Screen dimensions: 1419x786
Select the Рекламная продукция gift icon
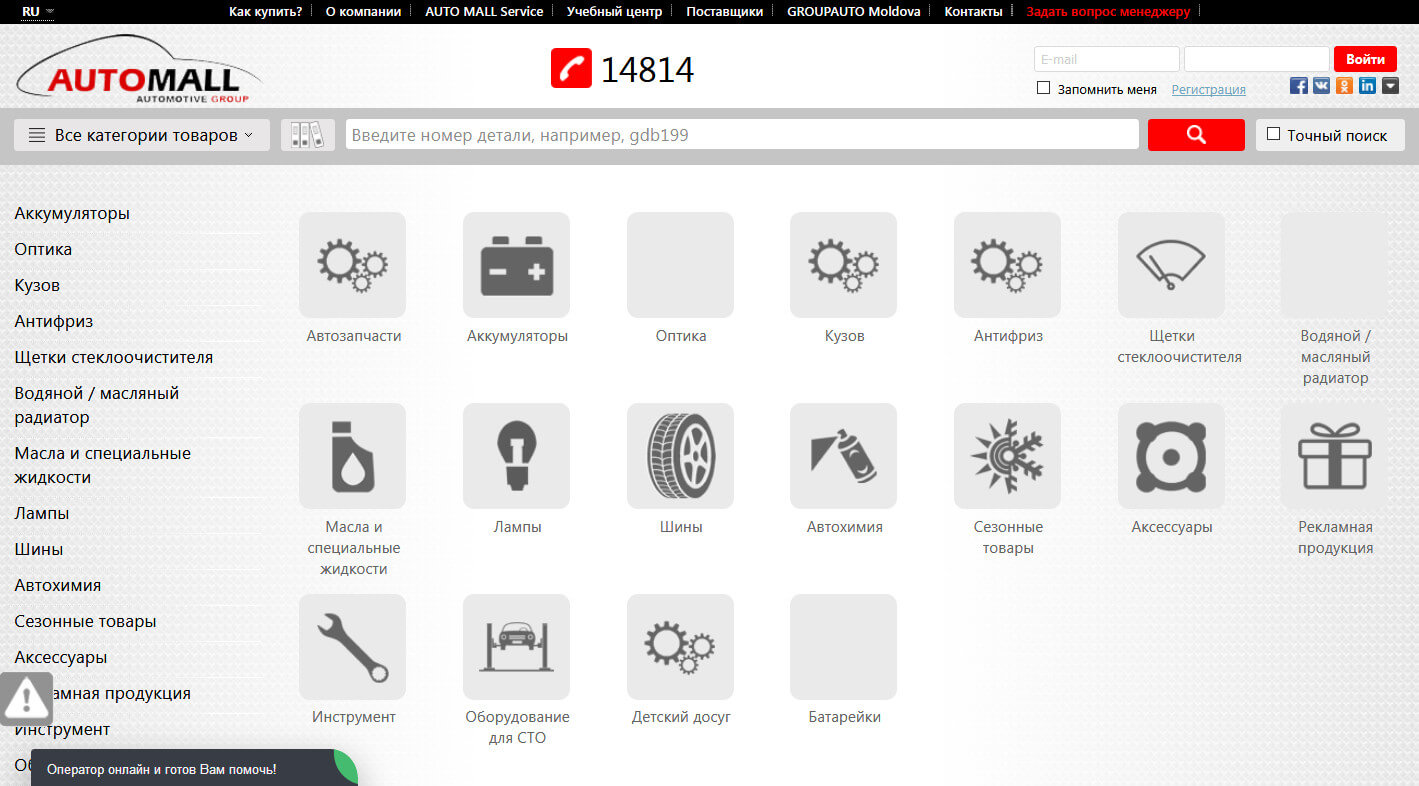tap(1334, 456)
